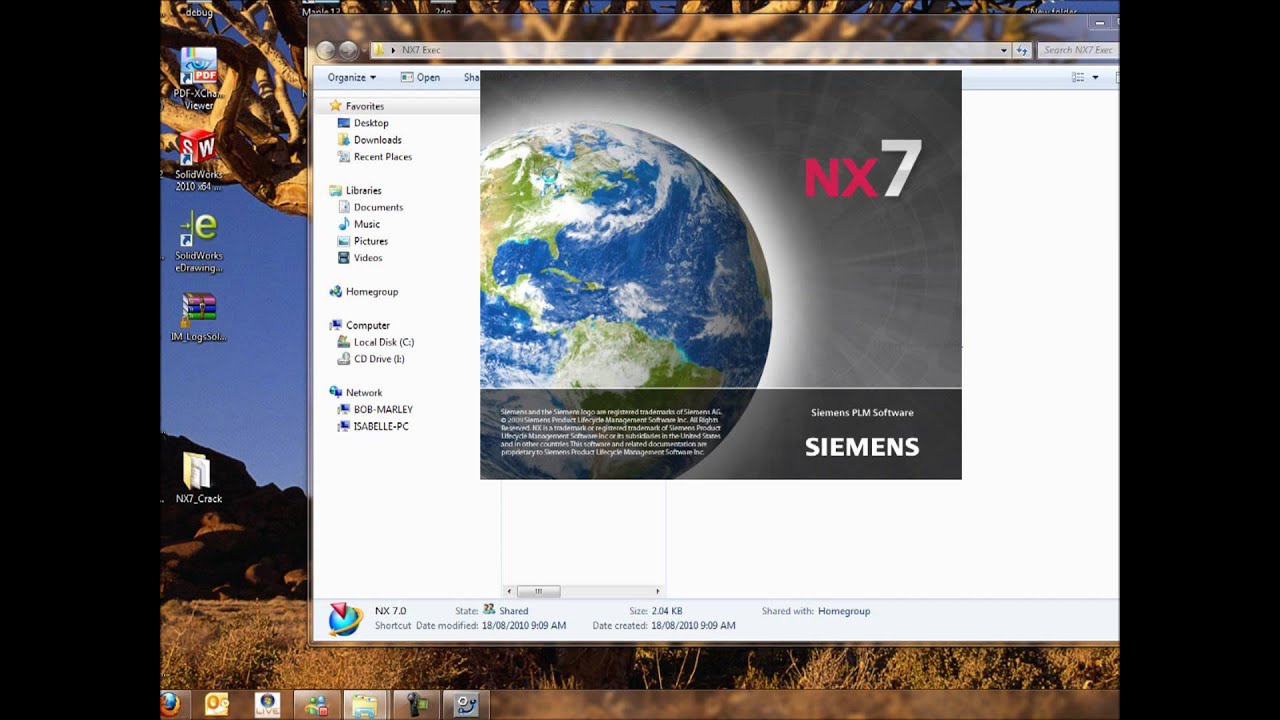Open the PDF-XChange Viewer desktop icon

click(x=198, y=78)
